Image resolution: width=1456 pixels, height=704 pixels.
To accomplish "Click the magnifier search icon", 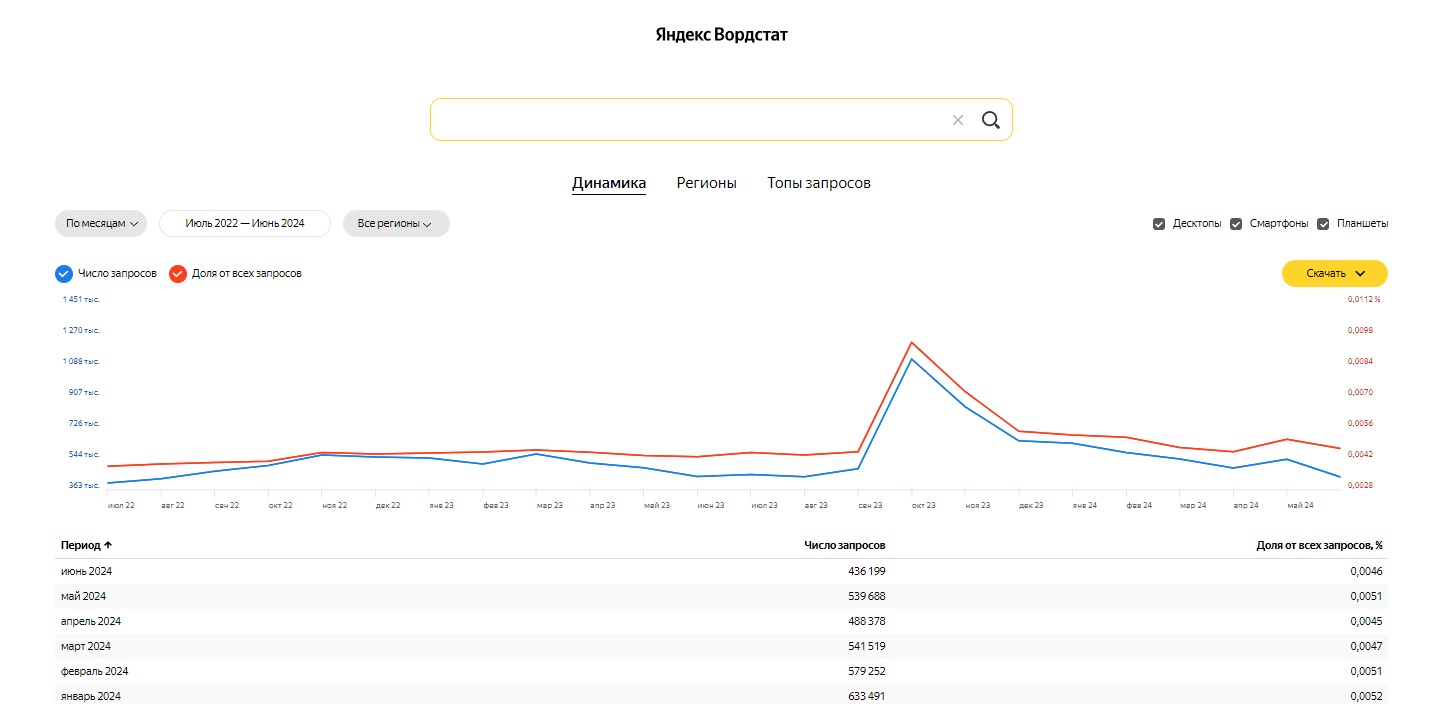I will click(991, 120).
